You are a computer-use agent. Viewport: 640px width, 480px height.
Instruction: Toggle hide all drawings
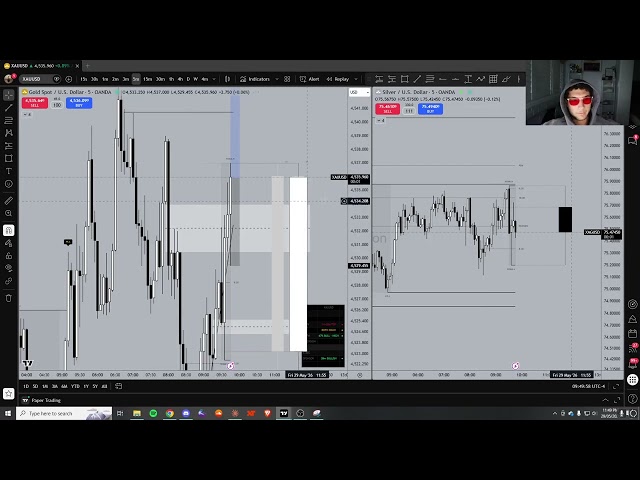click(9, 268)
